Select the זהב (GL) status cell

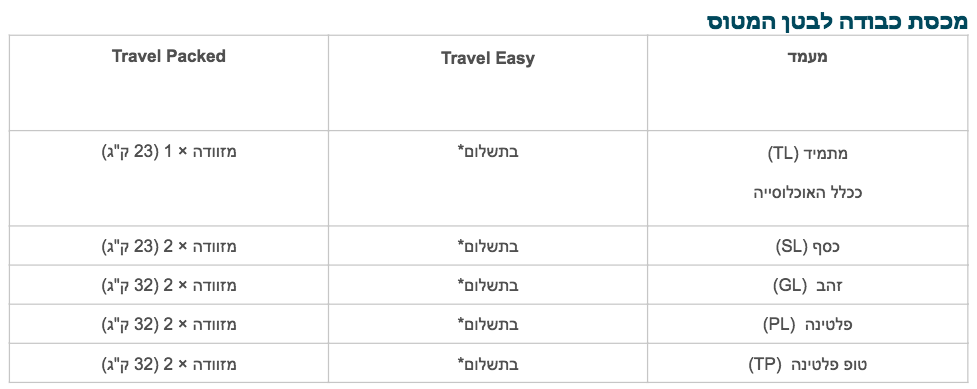point(808,286)
